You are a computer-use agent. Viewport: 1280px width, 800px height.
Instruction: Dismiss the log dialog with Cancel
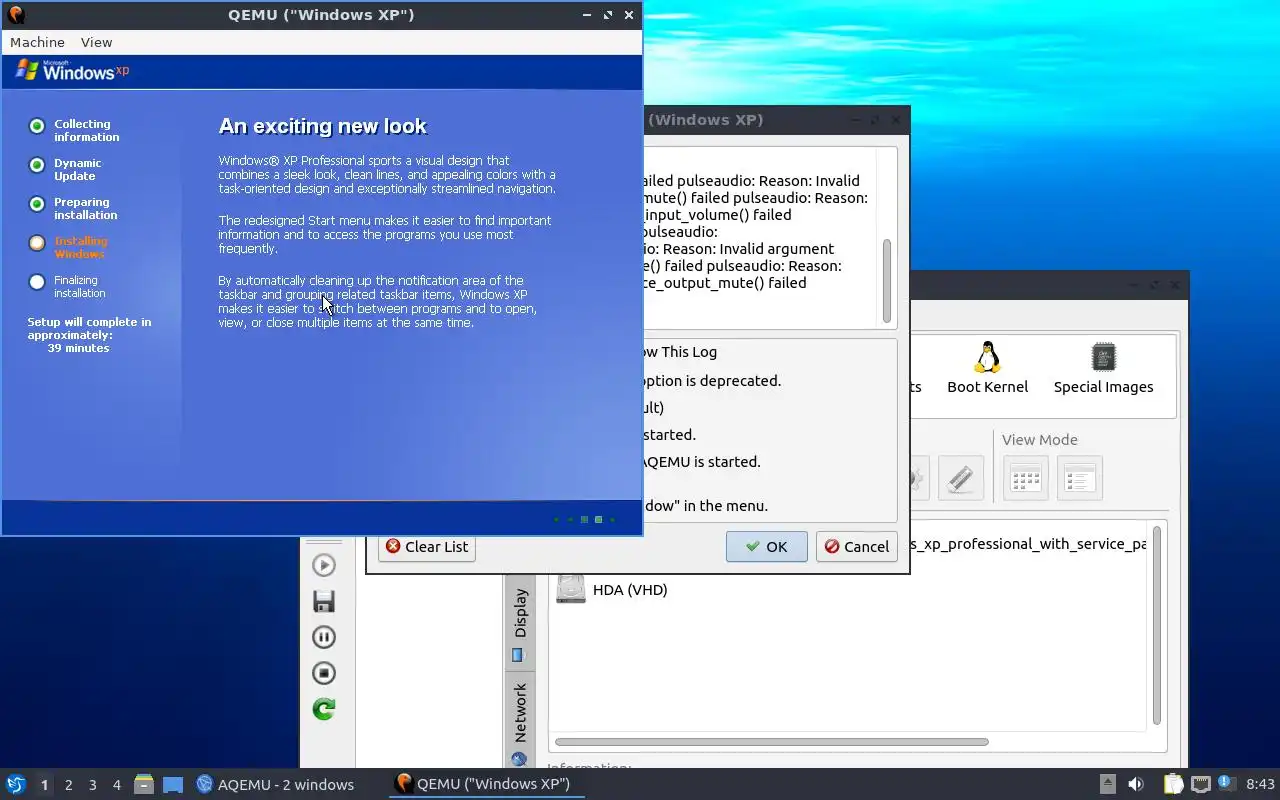(856, 546)
